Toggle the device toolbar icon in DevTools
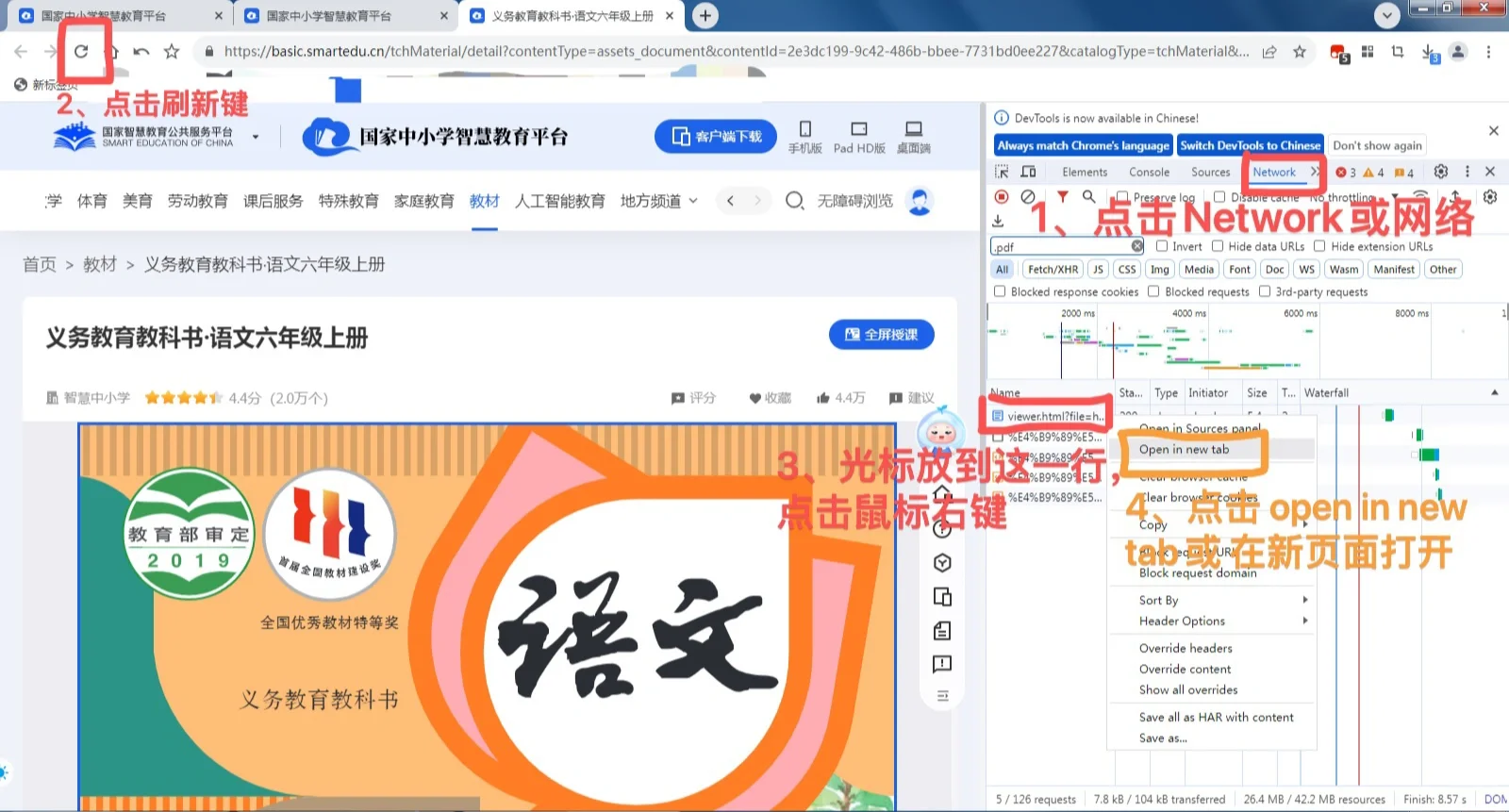This screenshot has height=812, width=1509. click(1028, 172)
